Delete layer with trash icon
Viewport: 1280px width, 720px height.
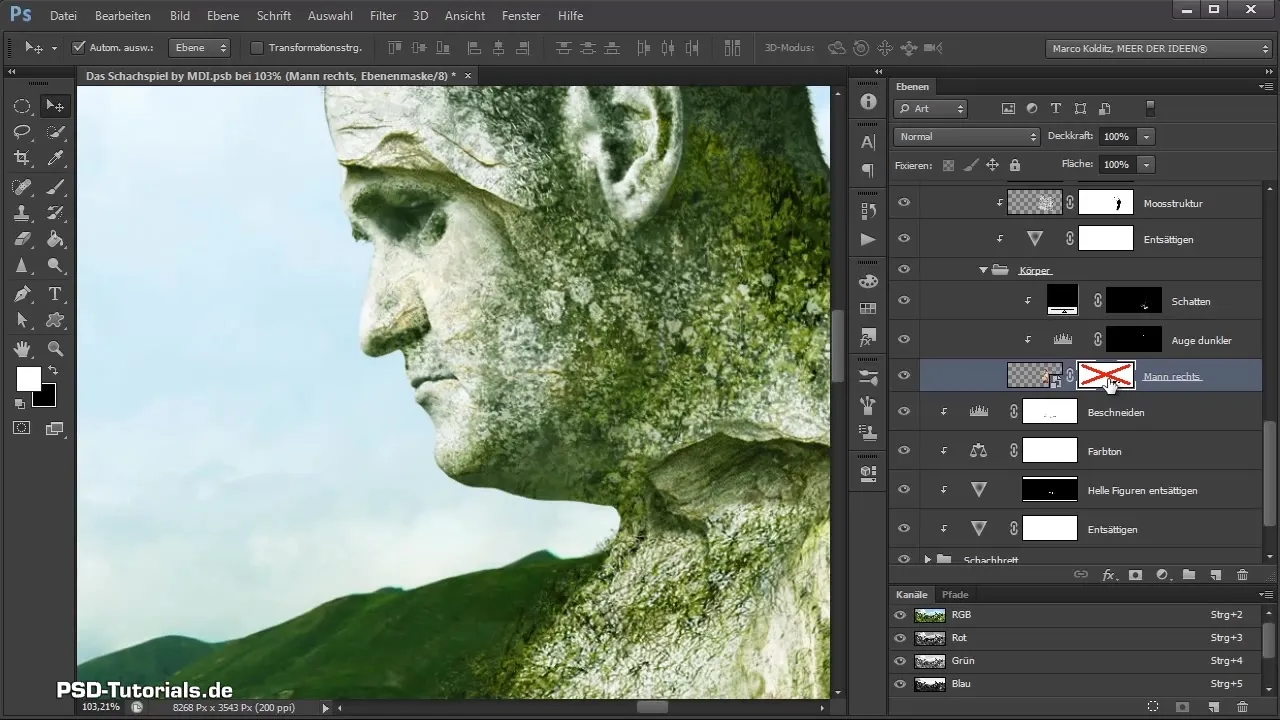tap(1242, 575)
